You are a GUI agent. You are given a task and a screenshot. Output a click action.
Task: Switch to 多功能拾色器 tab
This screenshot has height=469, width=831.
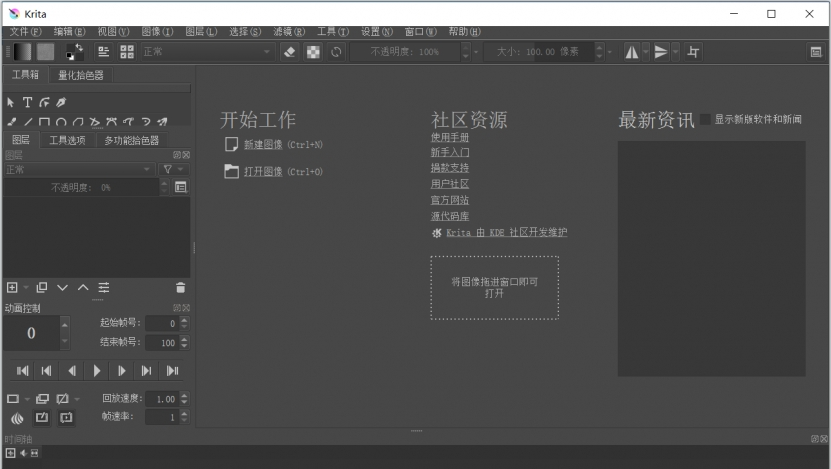tap(131, 140)
